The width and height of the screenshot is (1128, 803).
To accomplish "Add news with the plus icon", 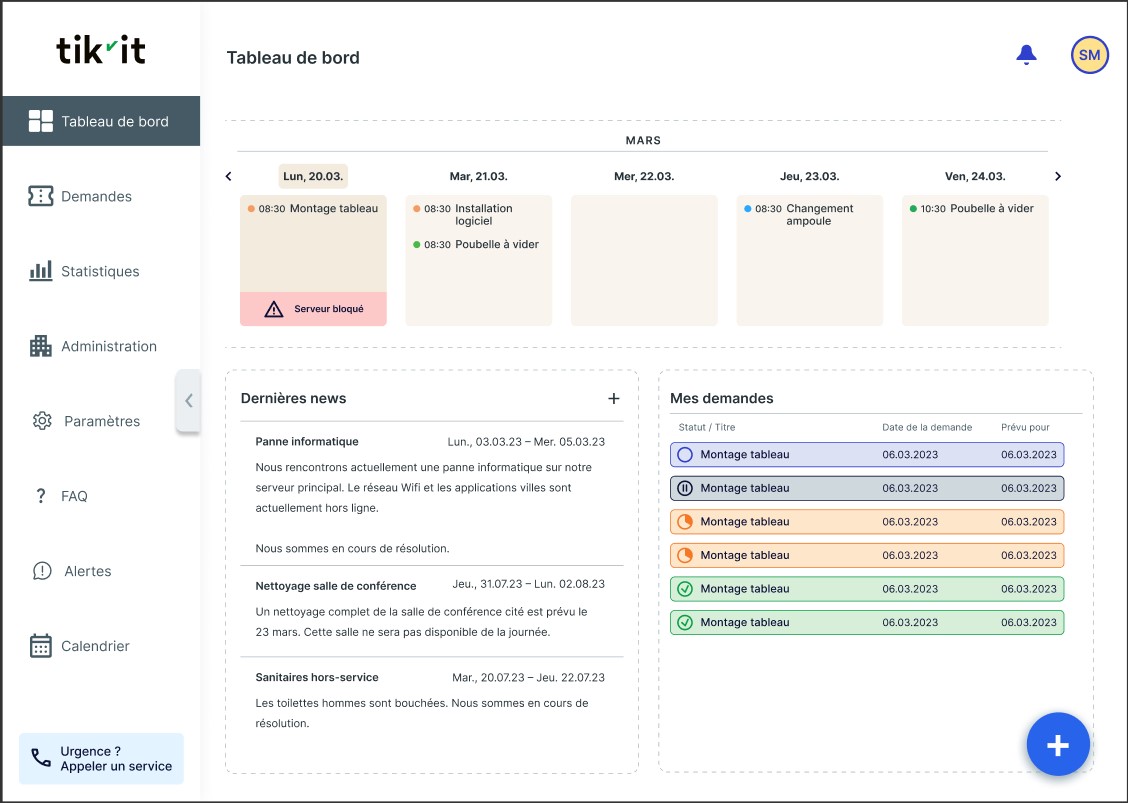I will pos(614,398).
